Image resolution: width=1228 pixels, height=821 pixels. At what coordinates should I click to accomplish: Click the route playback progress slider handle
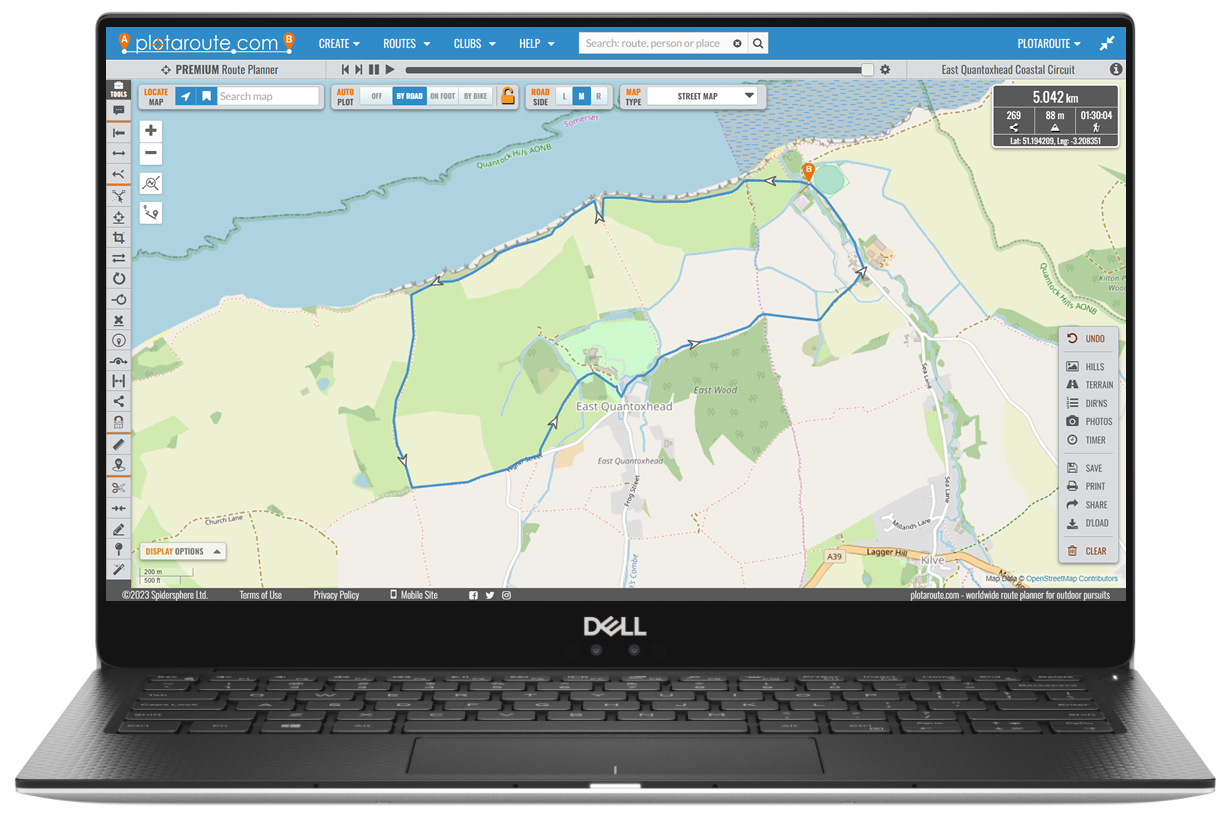[867, 70]
